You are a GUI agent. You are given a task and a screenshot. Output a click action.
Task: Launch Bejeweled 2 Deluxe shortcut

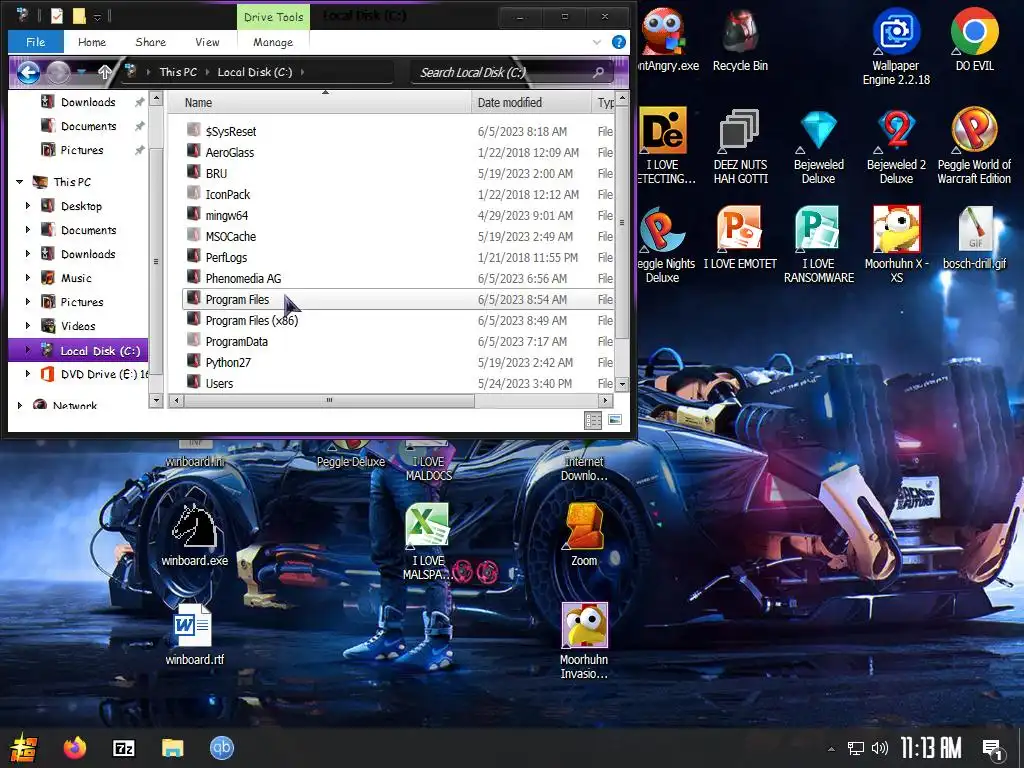pos(896,146)
